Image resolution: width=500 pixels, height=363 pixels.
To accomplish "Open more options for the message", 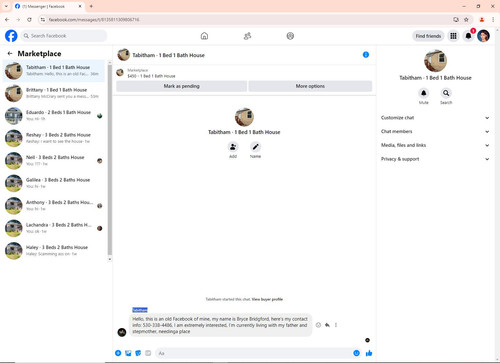I will 336,325.
